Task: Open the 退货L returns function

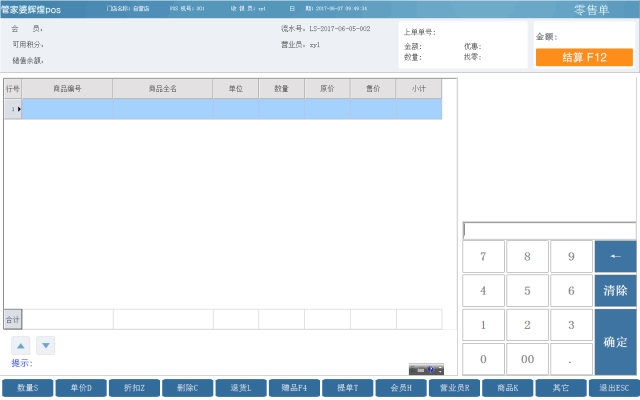Action: pyautogui.click(x=241, y=388)
